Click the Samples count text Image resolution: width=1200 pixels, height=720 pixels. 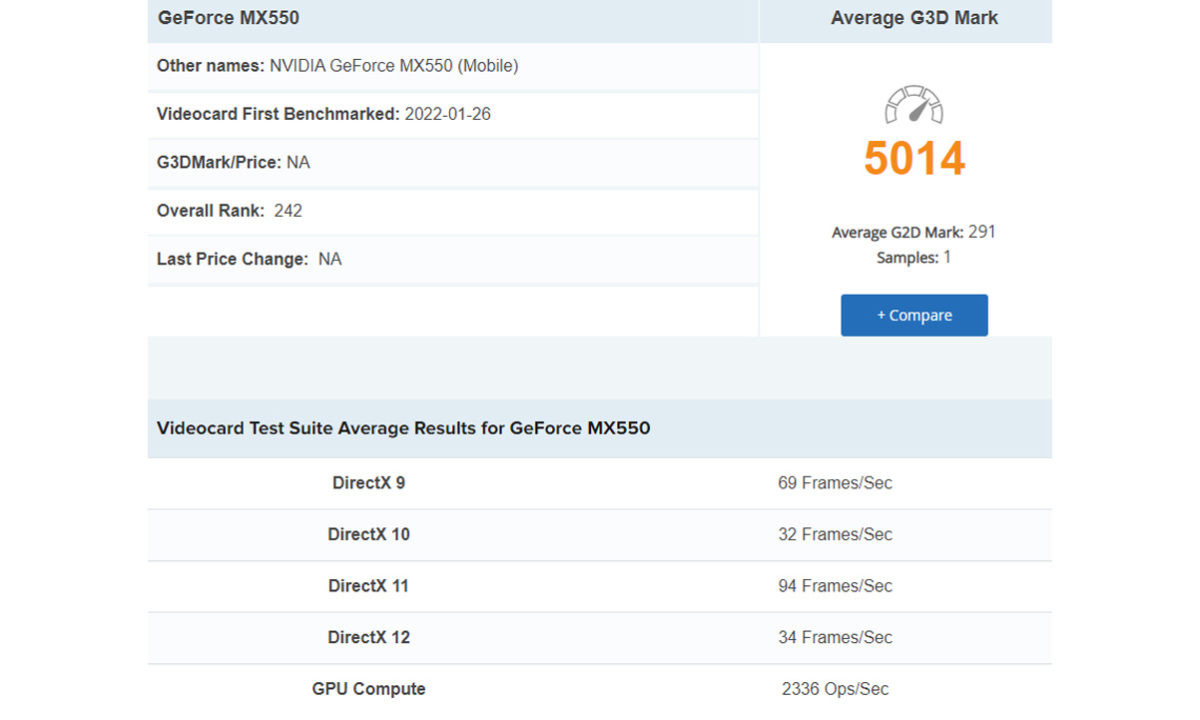tap(914, 258)
